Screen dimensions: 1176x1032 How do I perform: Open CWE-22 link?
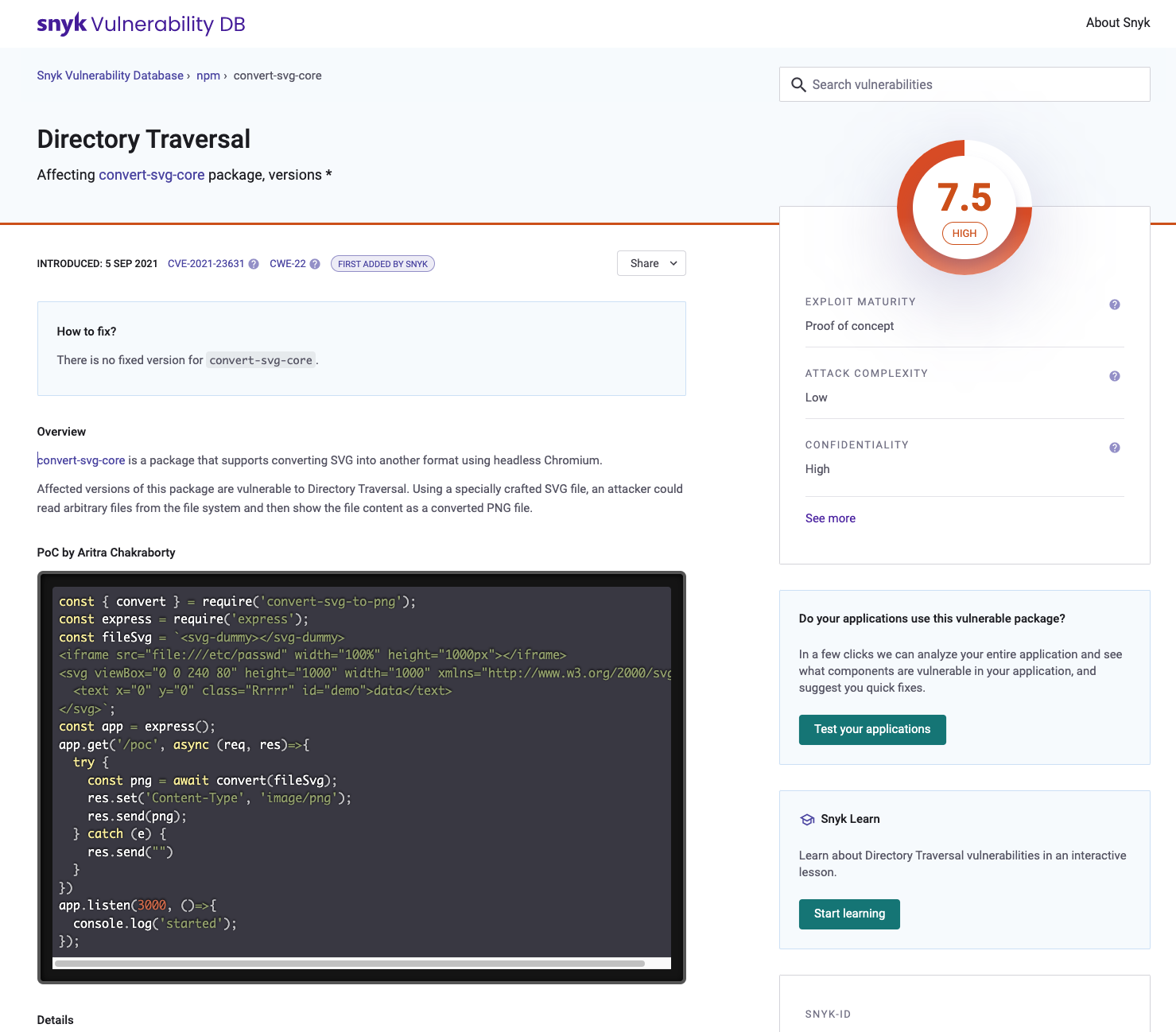[288, 264]
